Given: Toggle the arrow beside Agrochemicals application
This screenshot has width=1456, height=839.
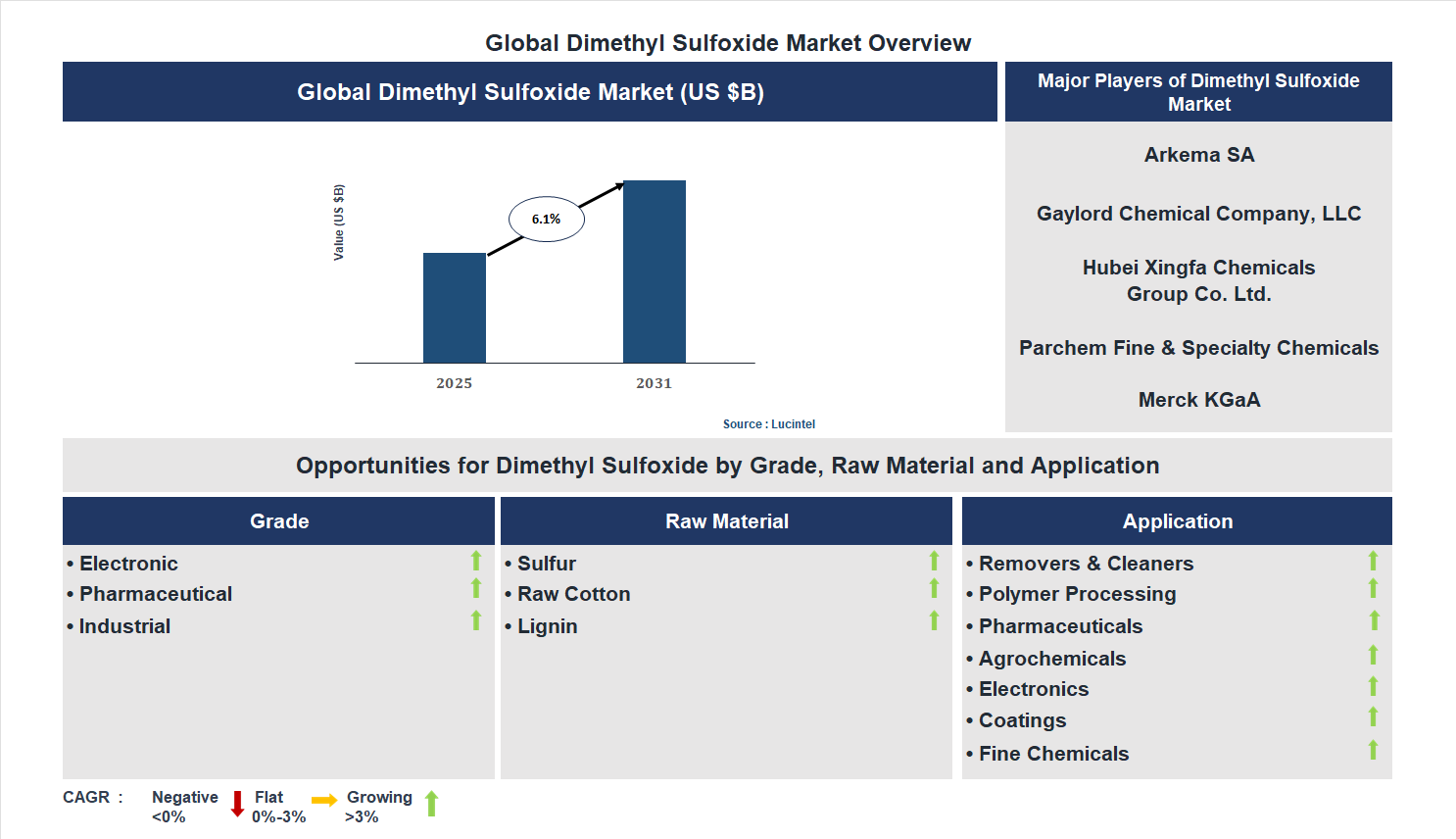Looking at the screenshot, I should tap(1374, 655).
